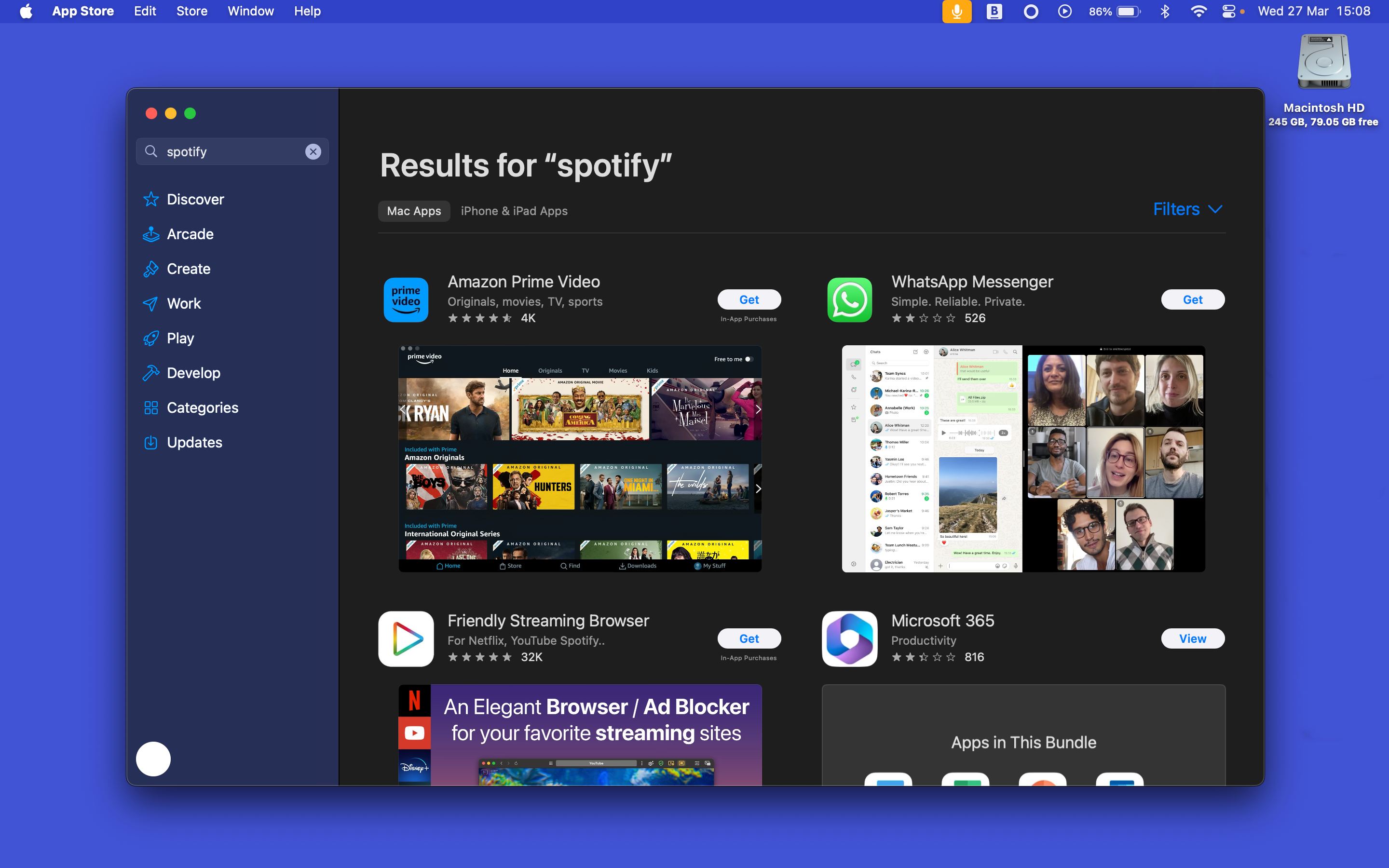Click the WhatsApp Messenger title
This screenshot has height=868, width=1389.
click(972, 281)
